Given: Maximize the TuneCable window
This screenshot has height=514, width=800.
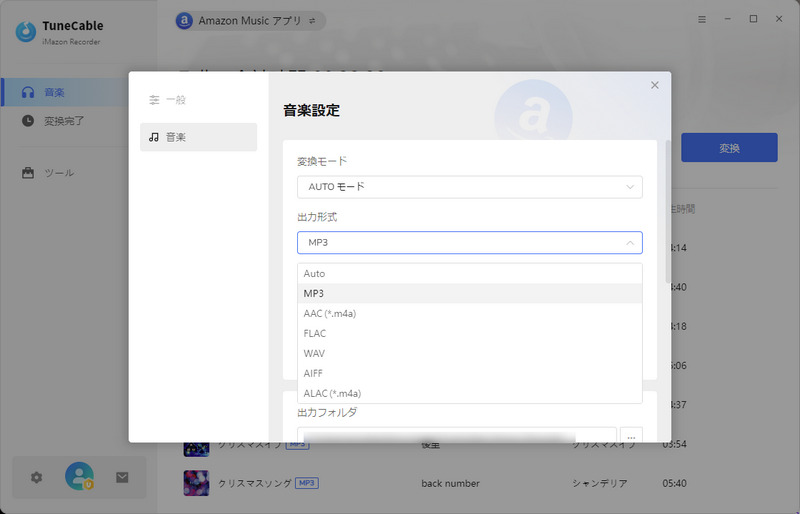Looking at the screenshot, I should [753, 19].
